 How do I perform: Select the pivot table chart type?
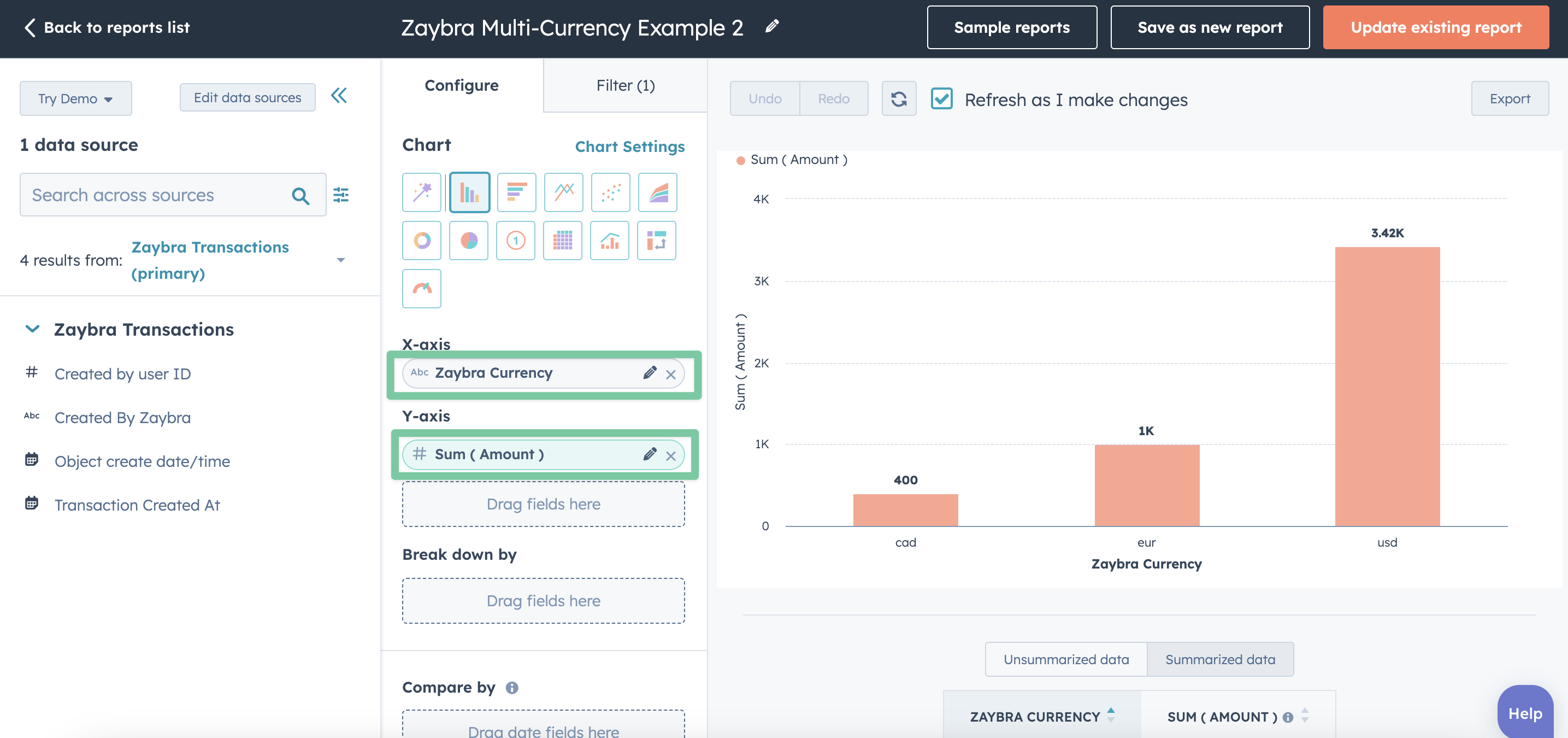click(657, 241)
